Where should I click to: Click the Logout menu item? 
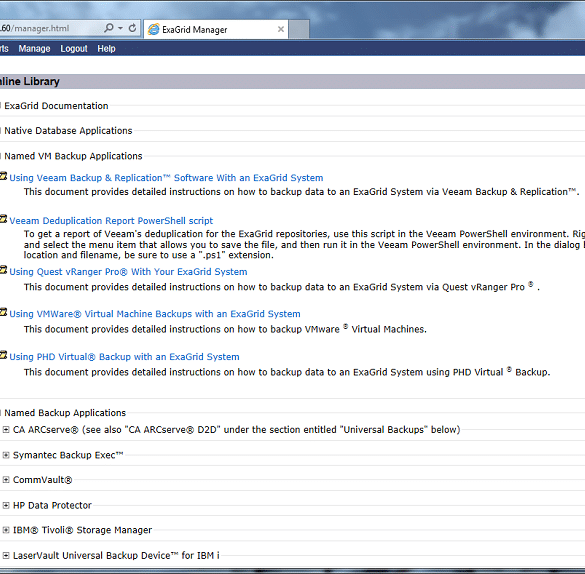[74, 49]
